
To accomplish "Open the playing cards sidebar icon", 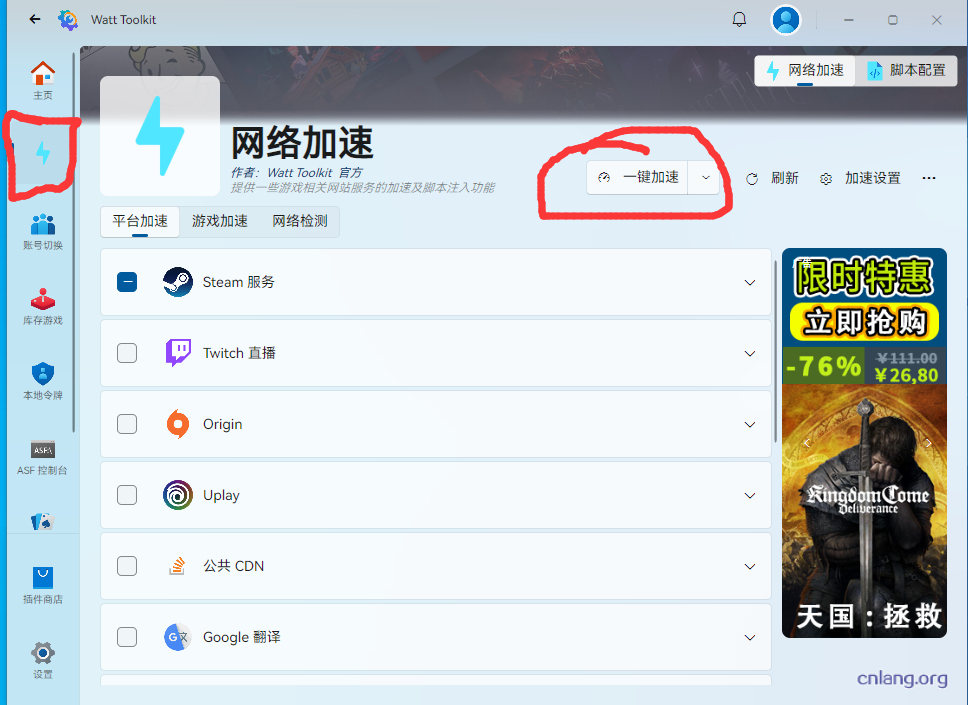I will click(43, 522).
